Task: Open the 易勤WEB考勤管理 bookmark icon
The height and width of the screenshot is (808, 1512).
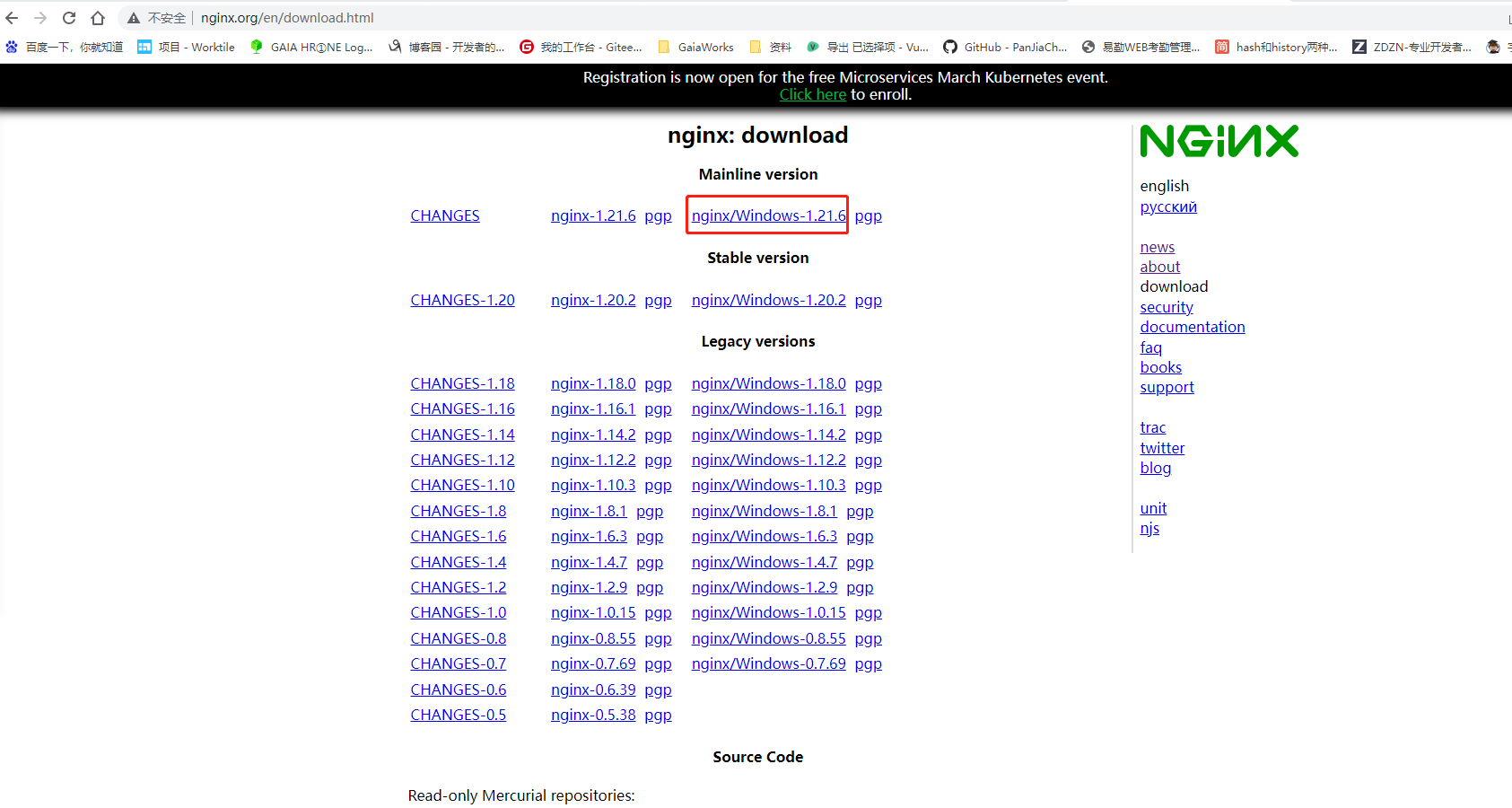Action: click(x=1088, y=47)
